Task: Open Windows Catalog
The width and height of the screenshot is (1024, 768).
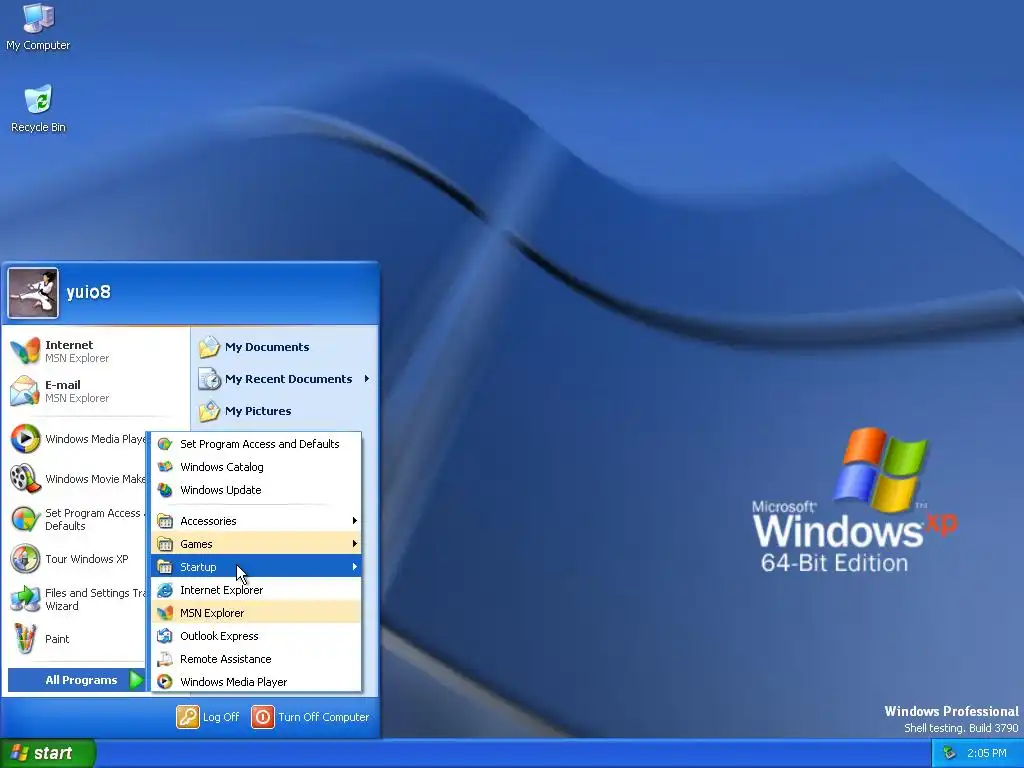Action: point(256,467)
